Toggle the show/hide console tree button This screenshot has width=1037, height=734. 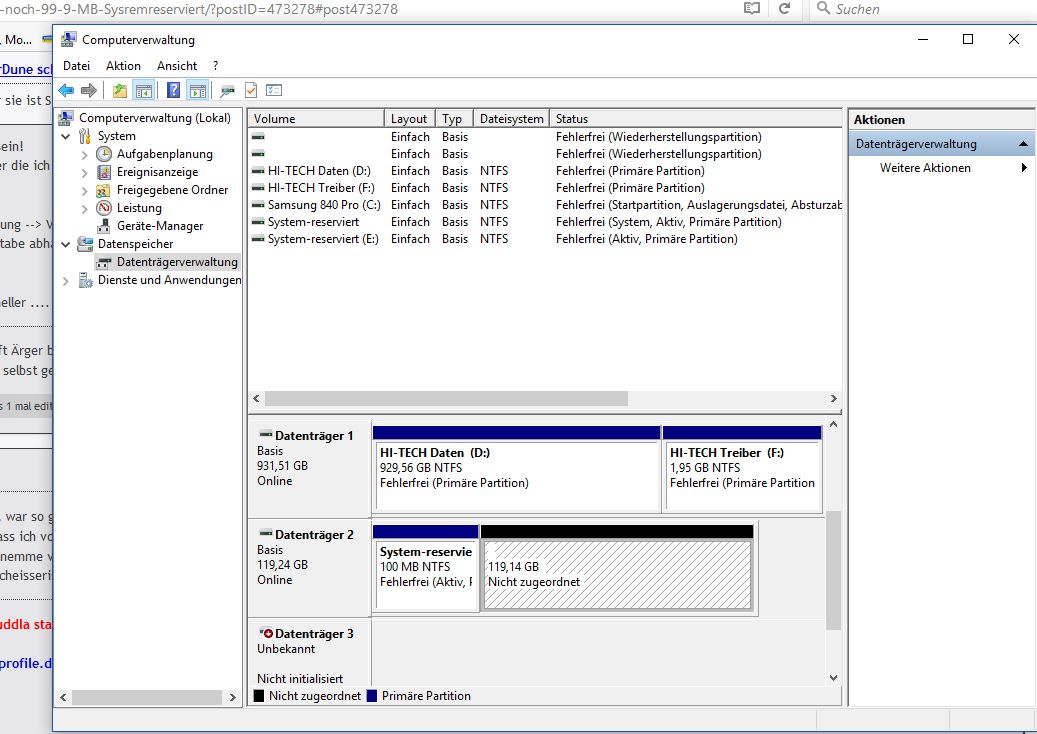pos(144,91)
